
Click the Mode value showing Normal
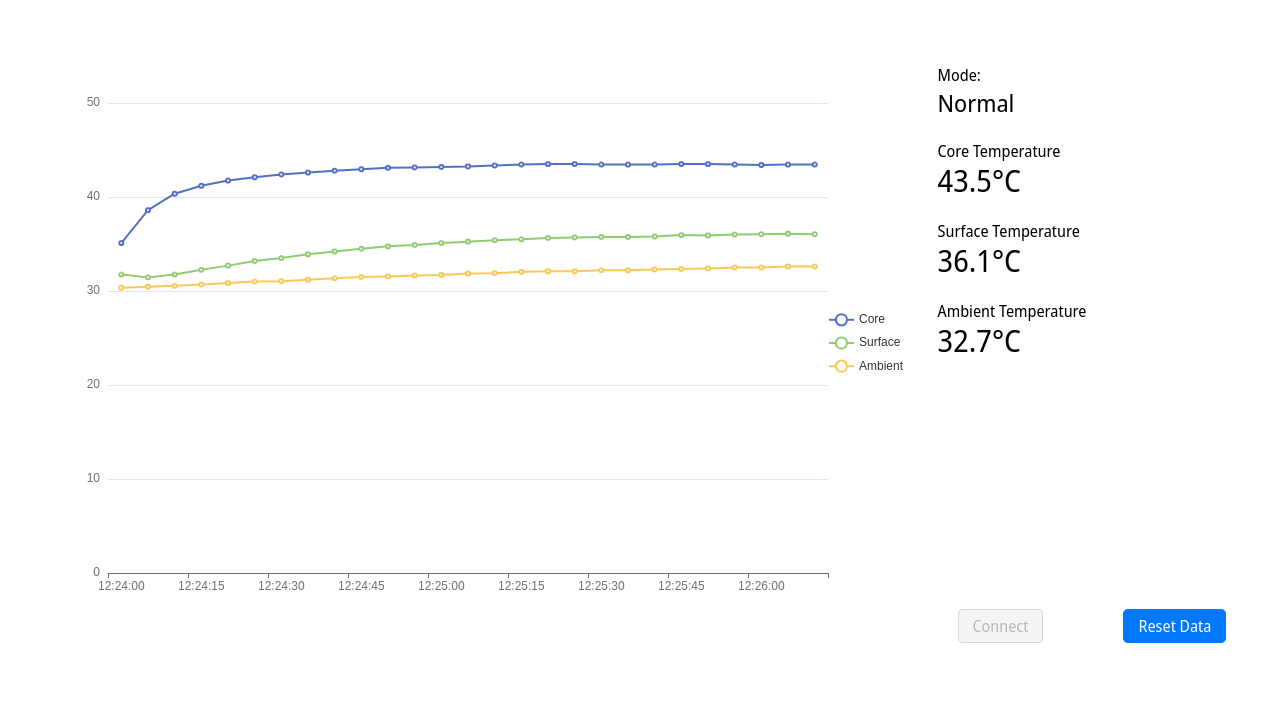pyautogui.click(x=975, y=103)
